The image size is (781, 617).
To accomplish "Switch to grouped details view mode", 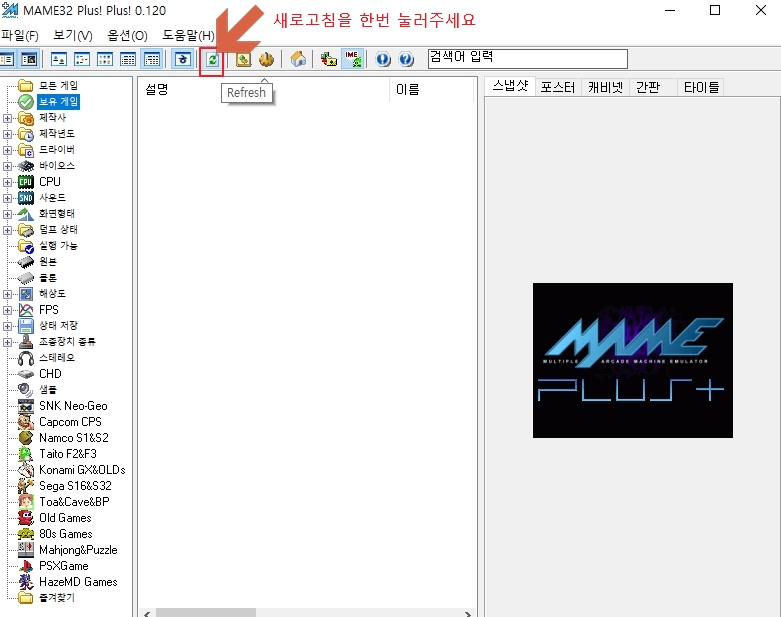I will [151, 60].
